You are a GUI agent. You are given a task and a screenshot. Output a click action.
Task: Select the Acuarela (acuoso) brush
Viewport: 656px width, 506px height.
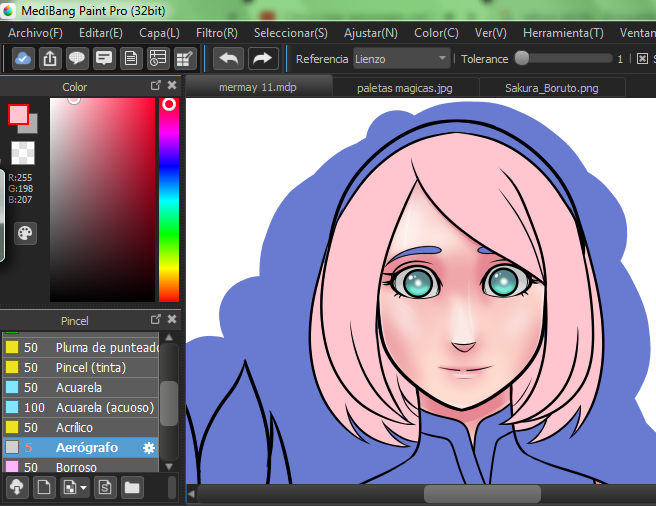(81, 408)
